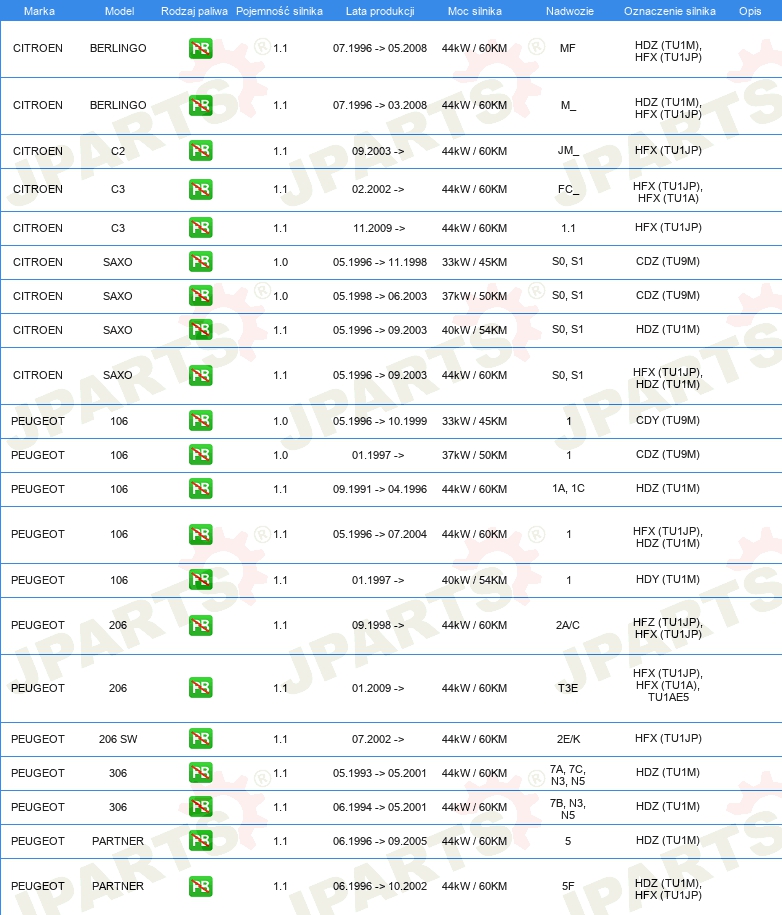
Task: Click fuel icon in Saxo 37kW row
Action: pyautogui.click(x=200, y=296)
